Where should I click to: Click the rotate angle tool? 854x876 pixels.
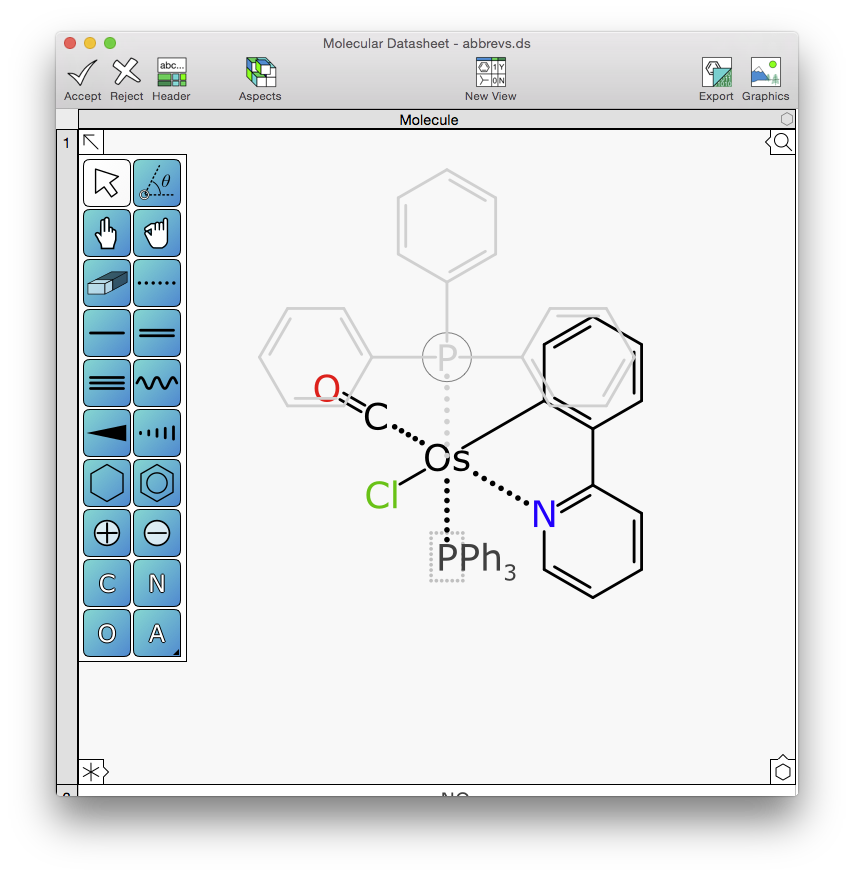pyautogui.click(x=157, y=183)
